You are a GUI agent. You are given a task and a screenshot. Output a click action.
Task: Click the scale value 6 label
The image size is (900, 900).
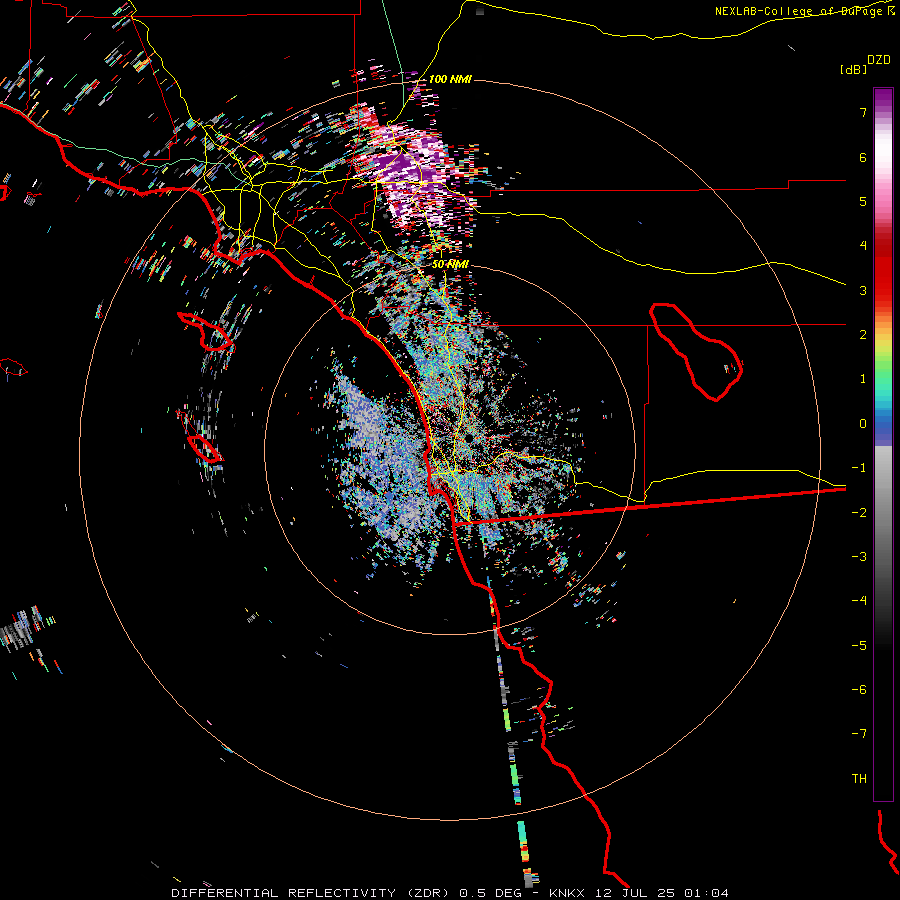pos(863,157)
